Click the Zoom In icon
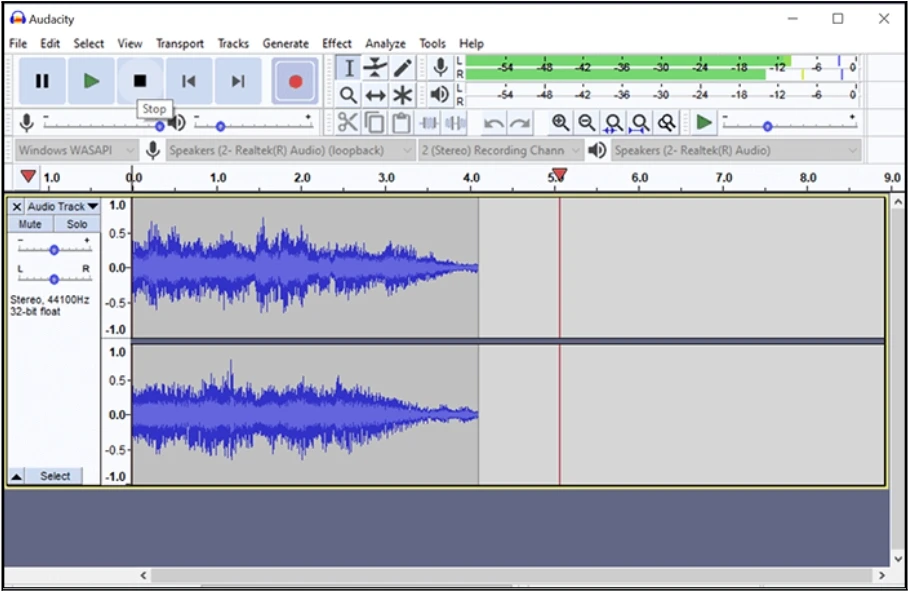Viewport: 908px width, 591px height. [x=559, y=123]
